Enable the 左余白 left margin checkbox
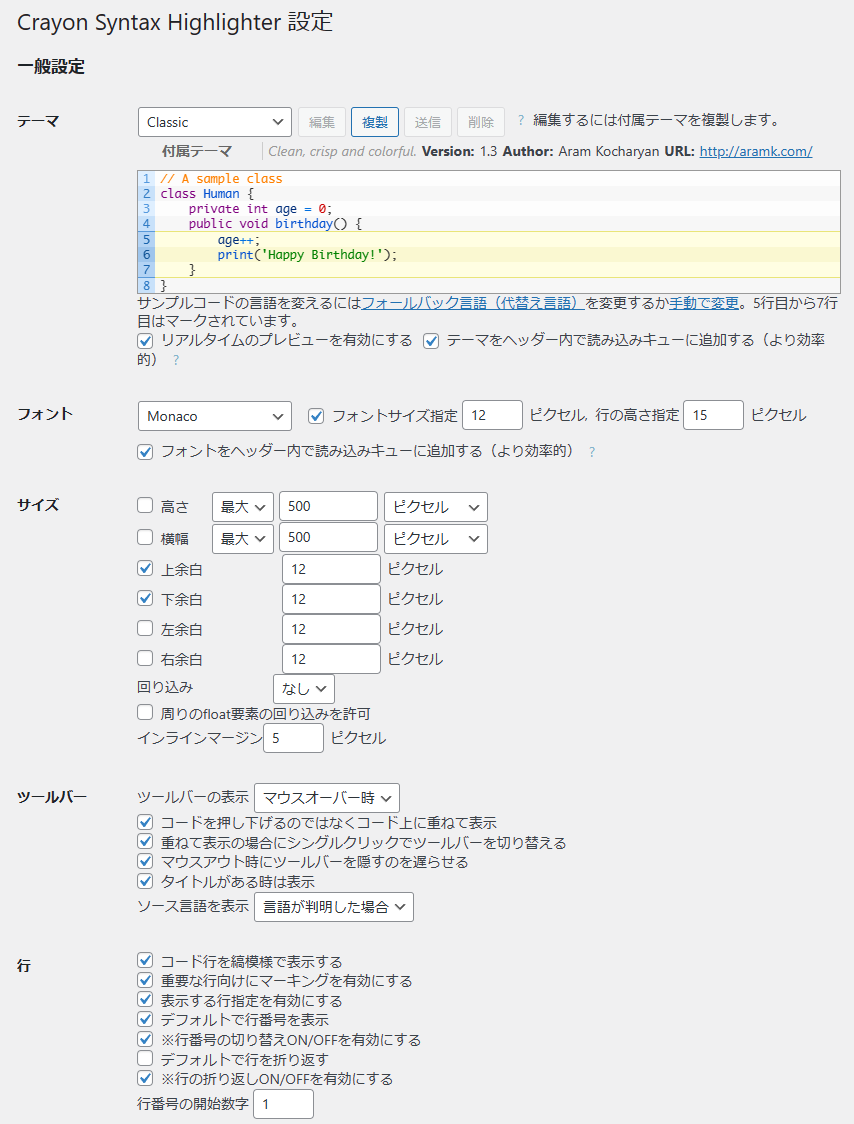 [146, 628]
